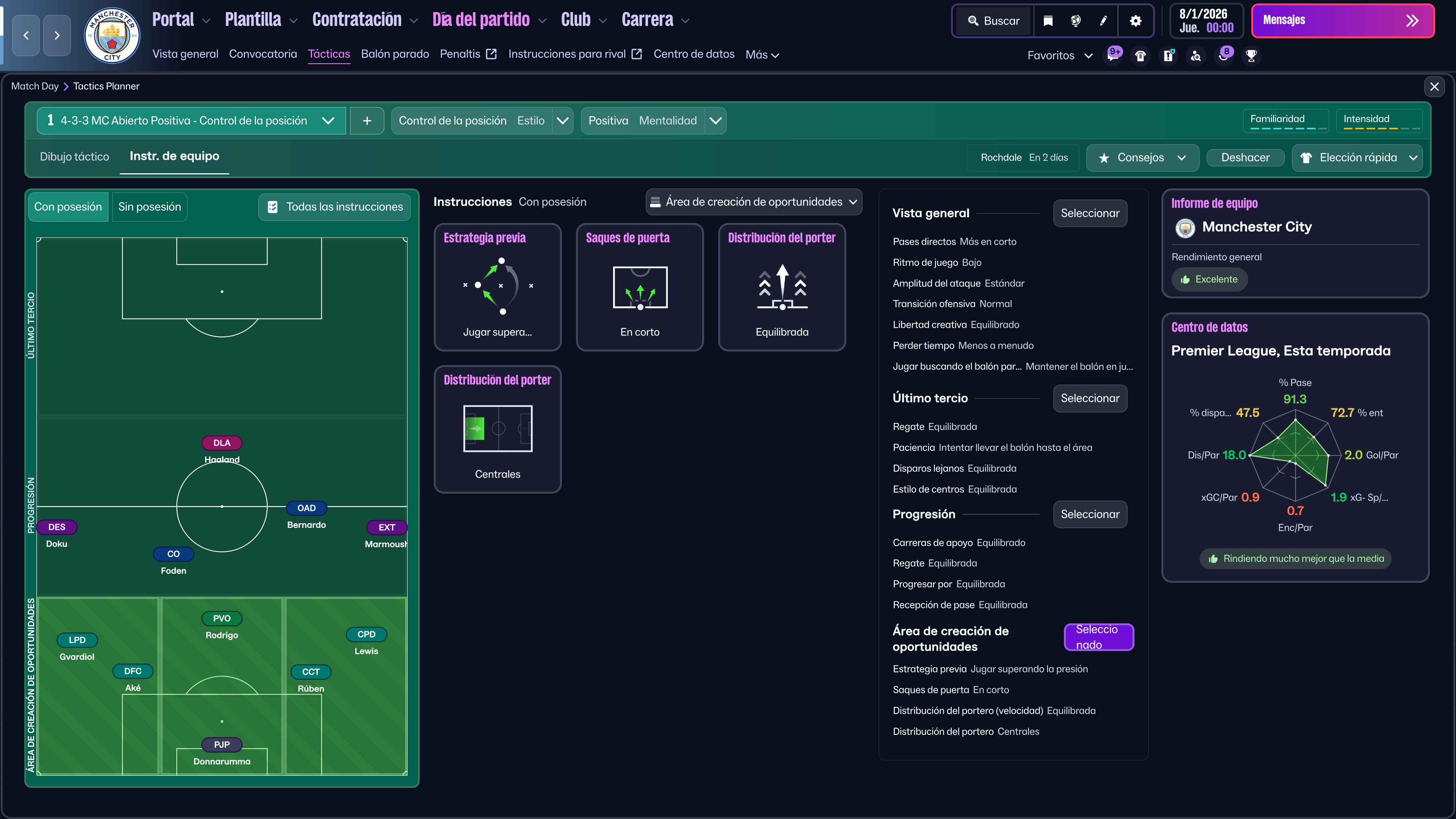Click the Intensidad level bar
The height and width of the screenshot is (819, 1456).
(x=1381, y=128)
